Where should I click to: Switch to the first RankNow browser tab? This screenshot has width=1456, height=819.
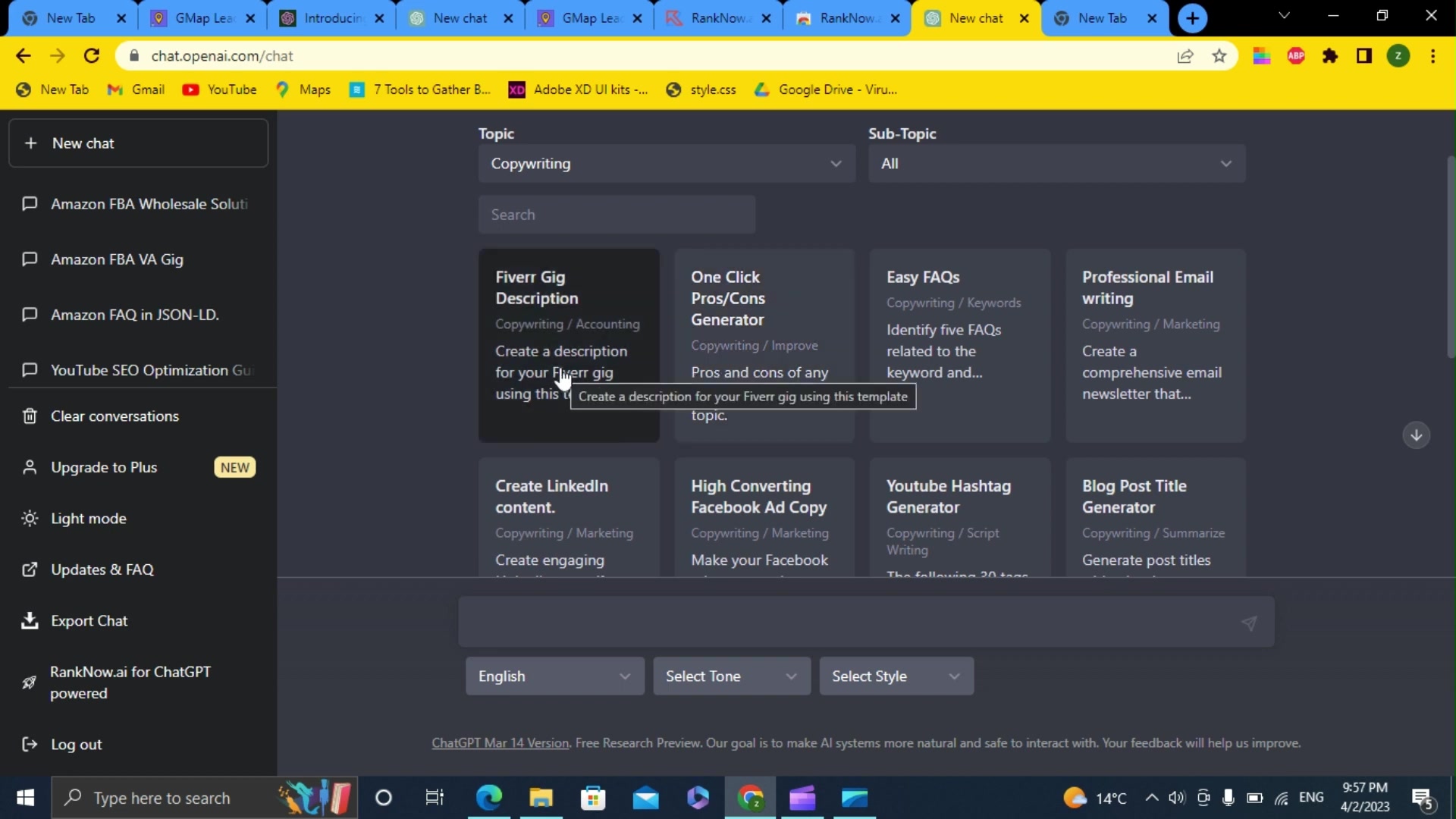pyautogui.click(x=718, y=18)
